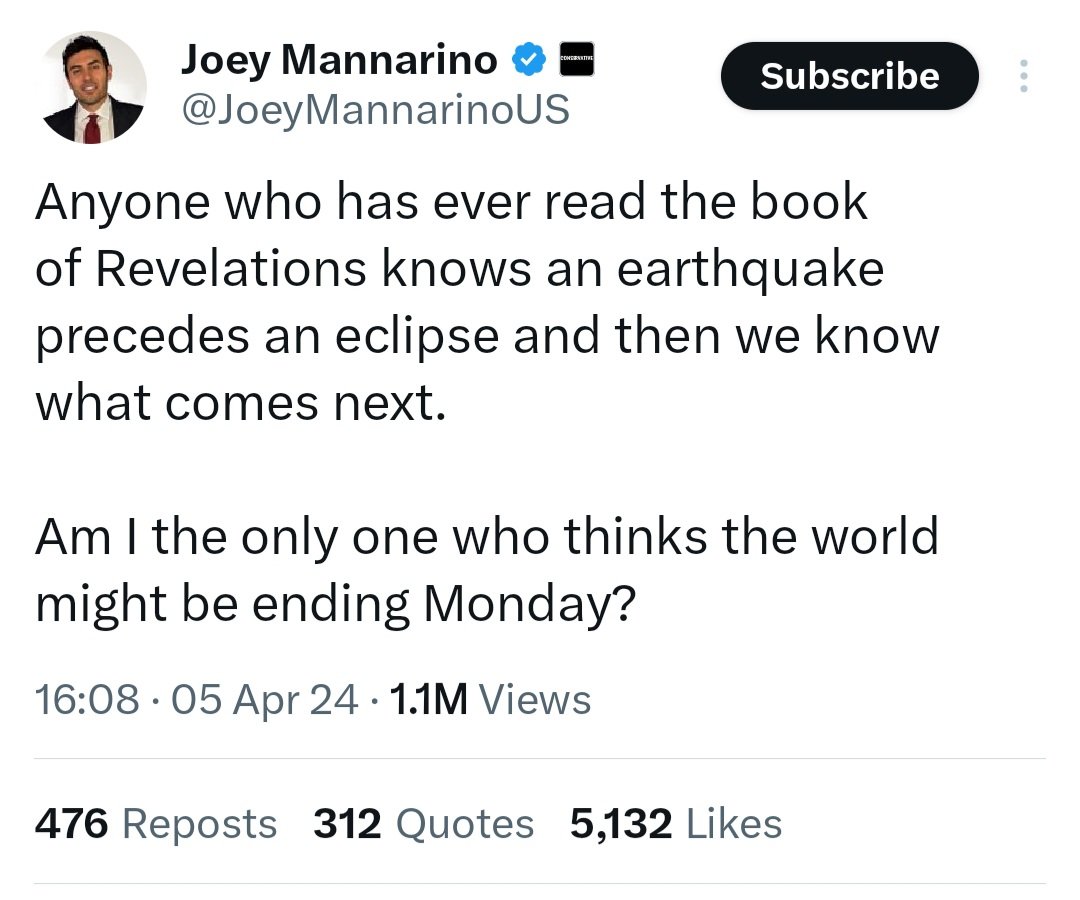Screen dimensions: 1080x900
Task: View the 476 Reposts list
Action: [x=156, y=824]
